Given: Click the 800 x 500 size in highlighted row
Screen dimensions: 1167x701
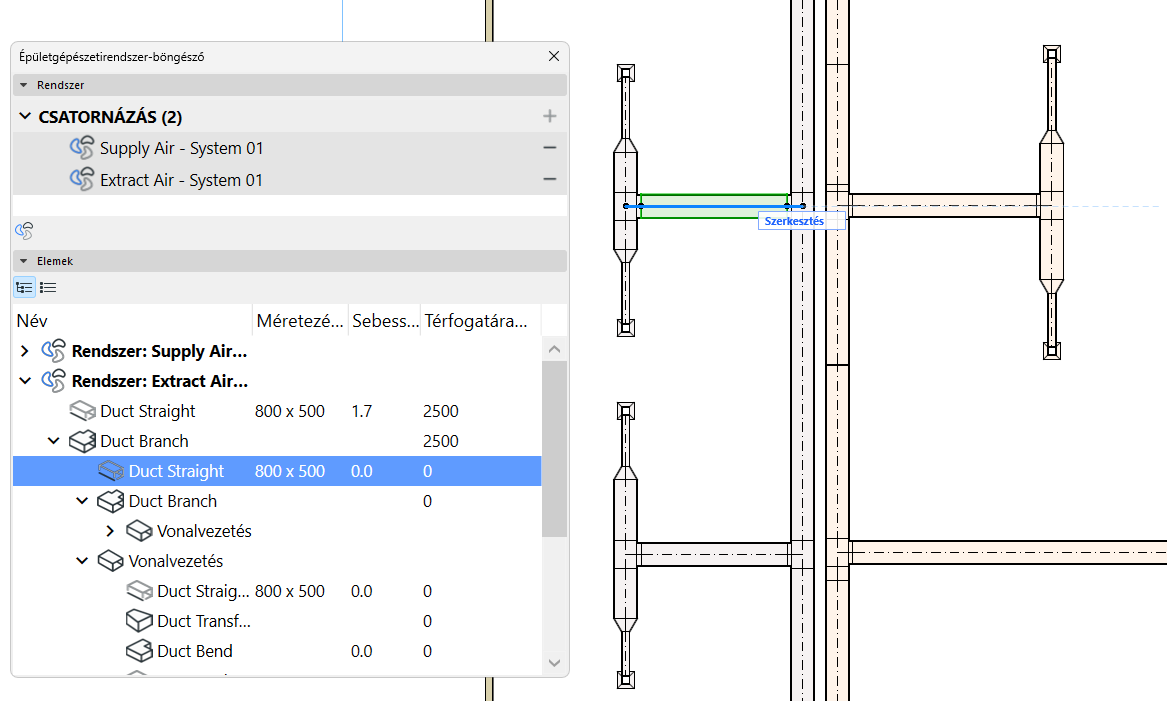Looking at the screenshot, I should [x=290, y=471].
